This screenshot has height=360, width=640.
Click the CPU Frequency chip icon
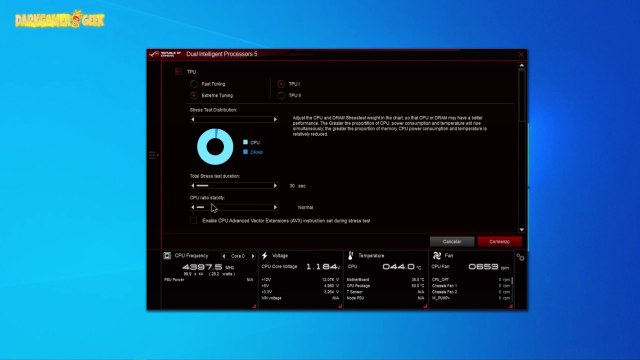click(x=167, y=256)
